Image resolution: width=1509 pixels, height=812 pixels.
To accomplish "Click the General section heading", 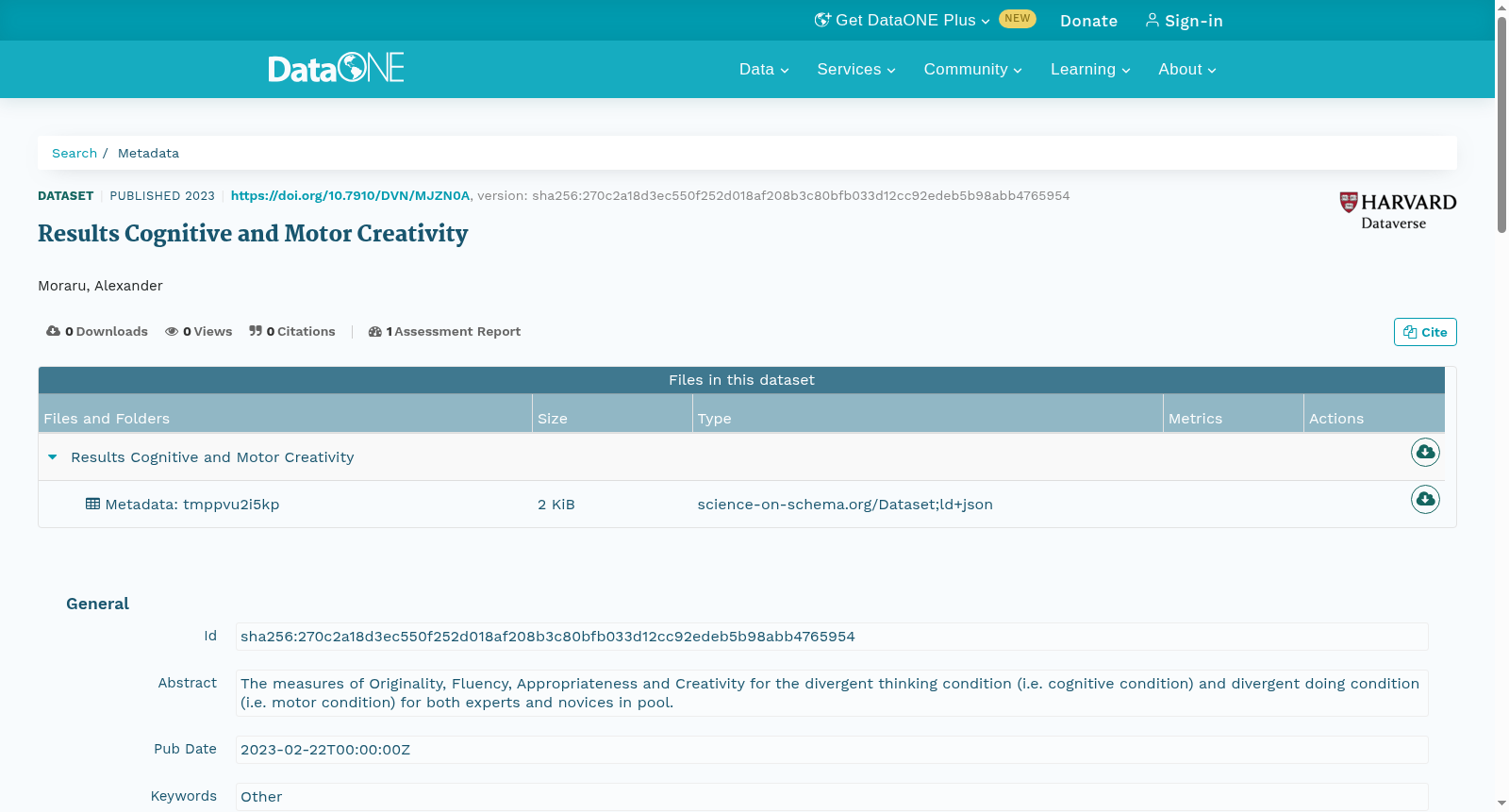I will pos(97,604).
